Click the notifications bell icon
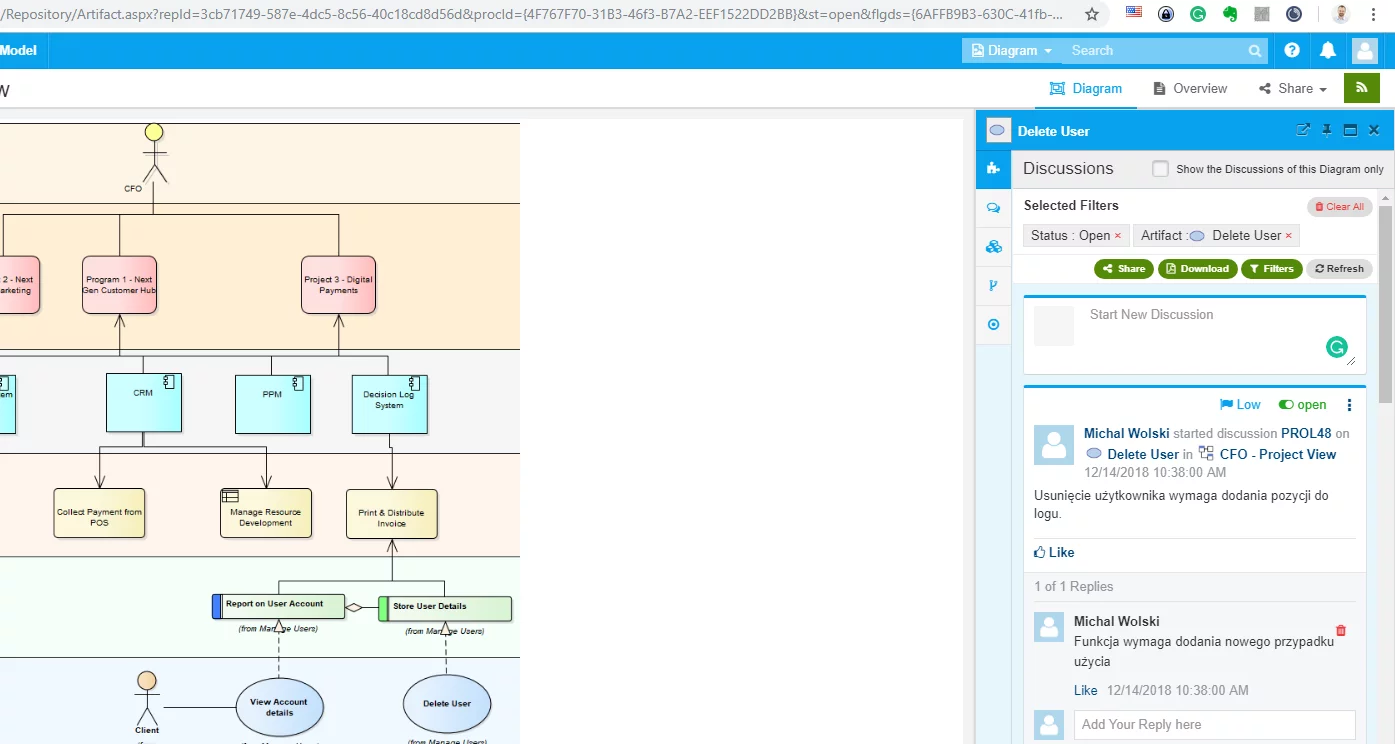Image resolution: width=1395 pixels, height=744 pixels. point(1328,50)
